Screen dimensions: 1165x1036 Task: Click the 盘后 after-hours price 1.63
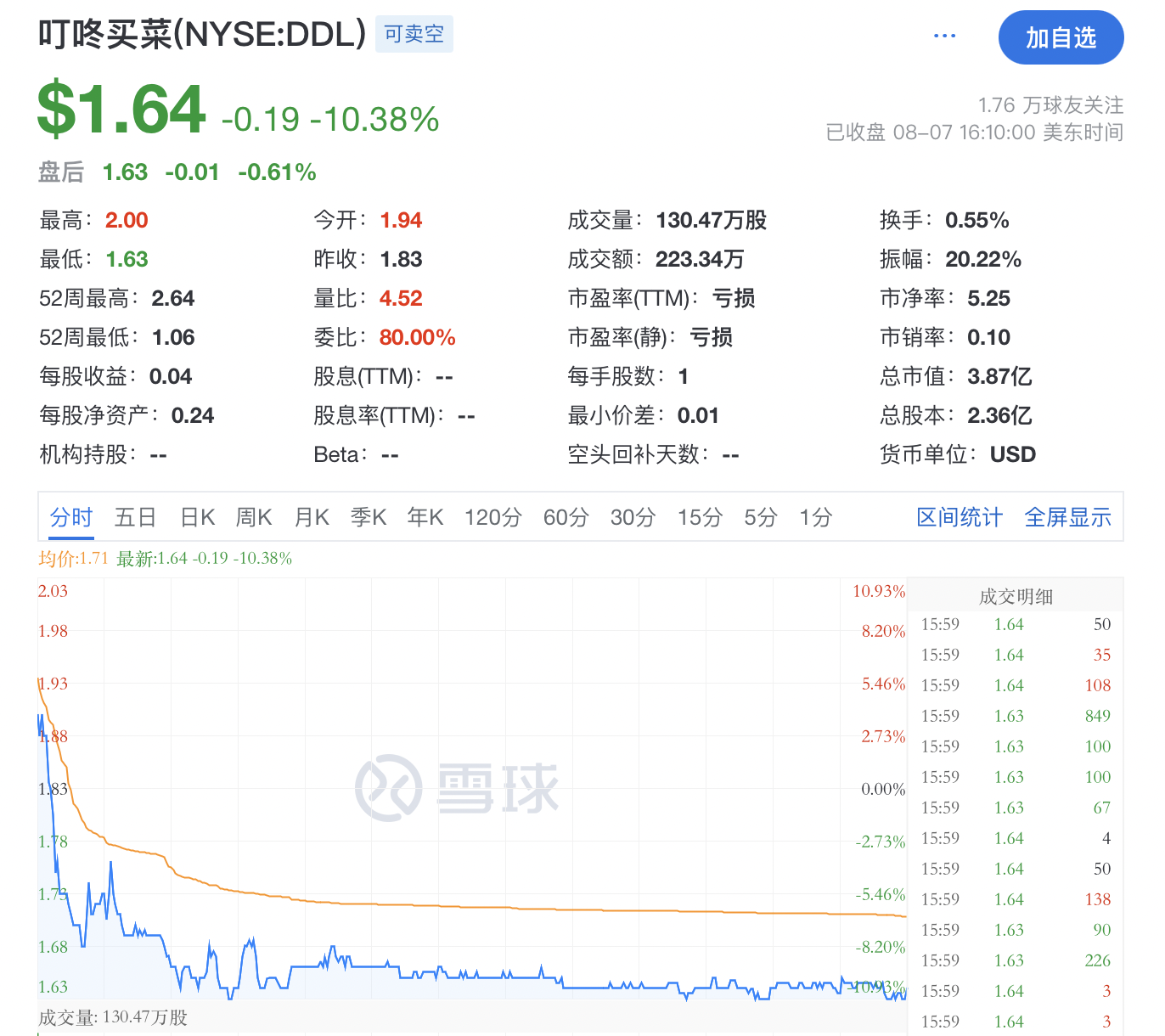(125, 172)
